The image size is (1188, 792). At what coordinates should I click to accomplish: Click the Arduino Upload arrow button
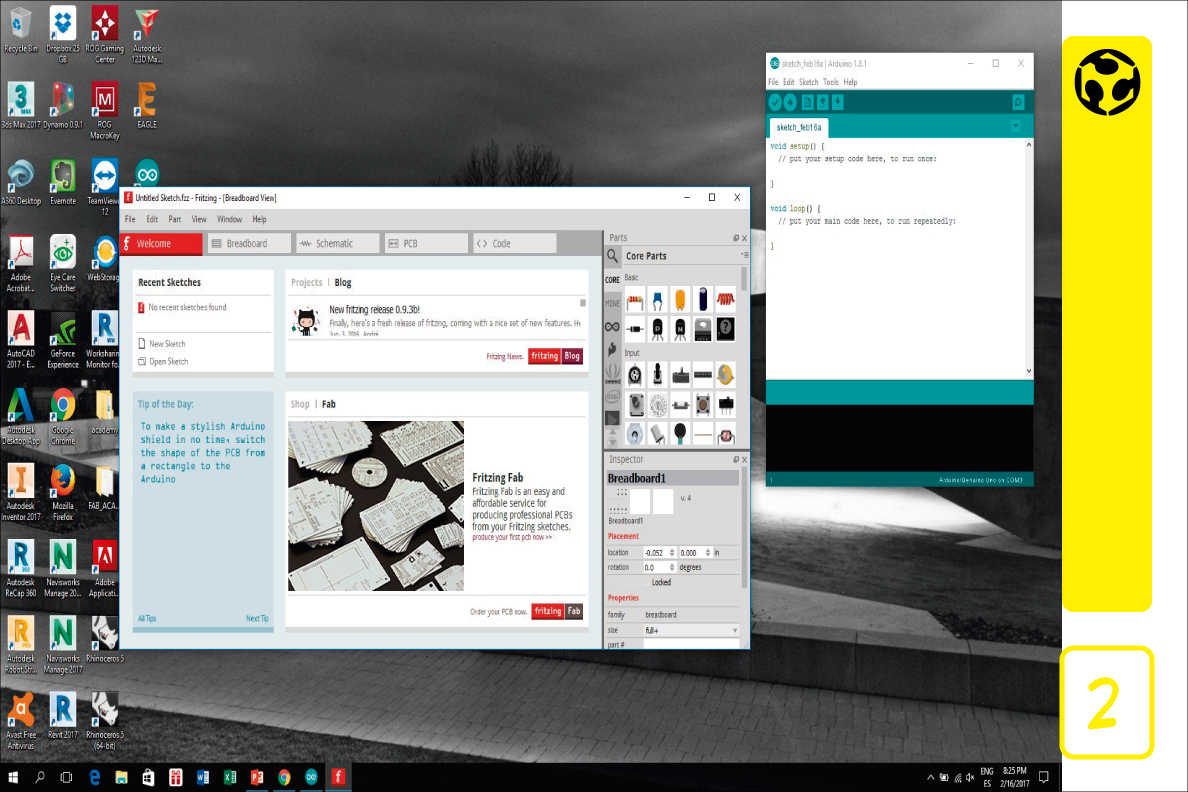[790, 102]
